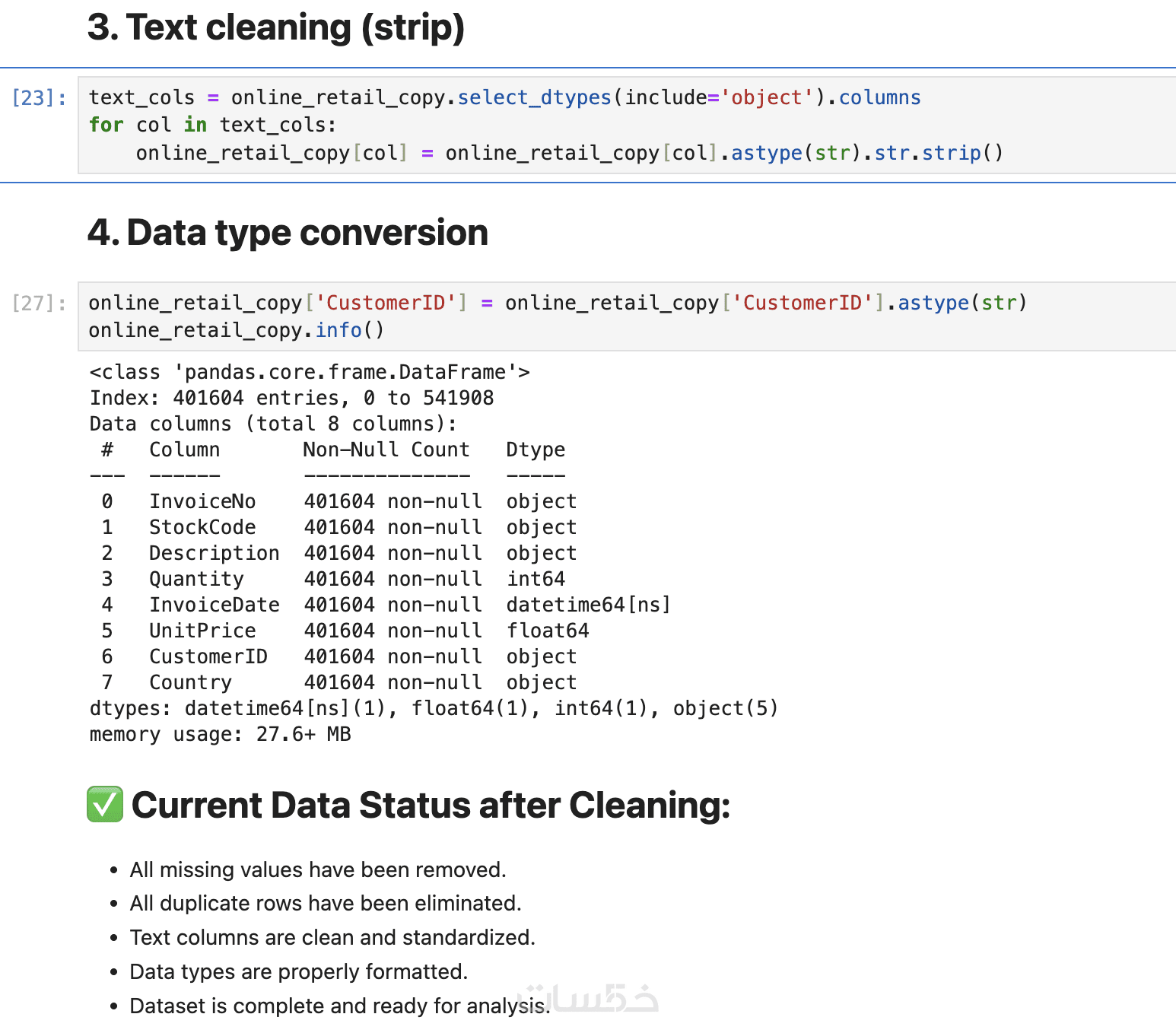Click the 'Index: 401604 entries' output line
This screenshot has width=1176, height=1033.
click(x=291, y=399)
